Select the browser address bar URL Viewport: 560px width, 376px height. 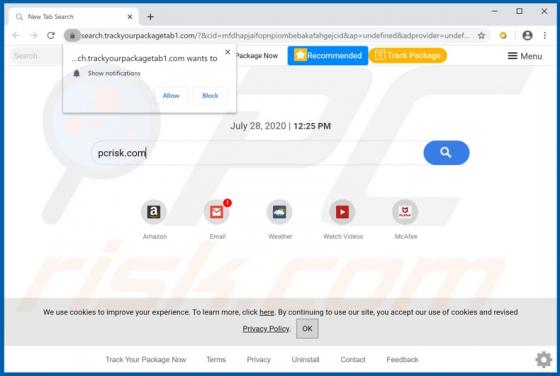(x=274, y=35)
